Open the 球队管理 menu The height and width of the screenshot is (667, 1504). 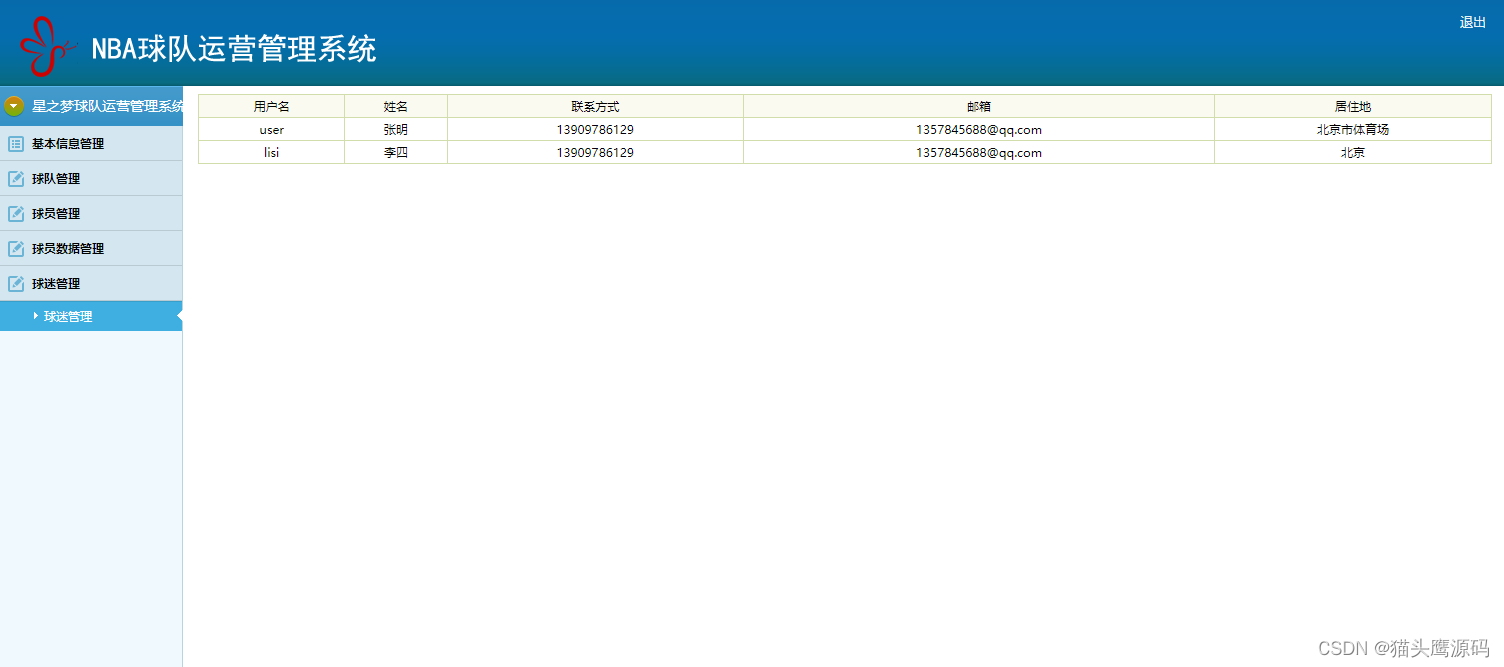[x=91, y=179]
